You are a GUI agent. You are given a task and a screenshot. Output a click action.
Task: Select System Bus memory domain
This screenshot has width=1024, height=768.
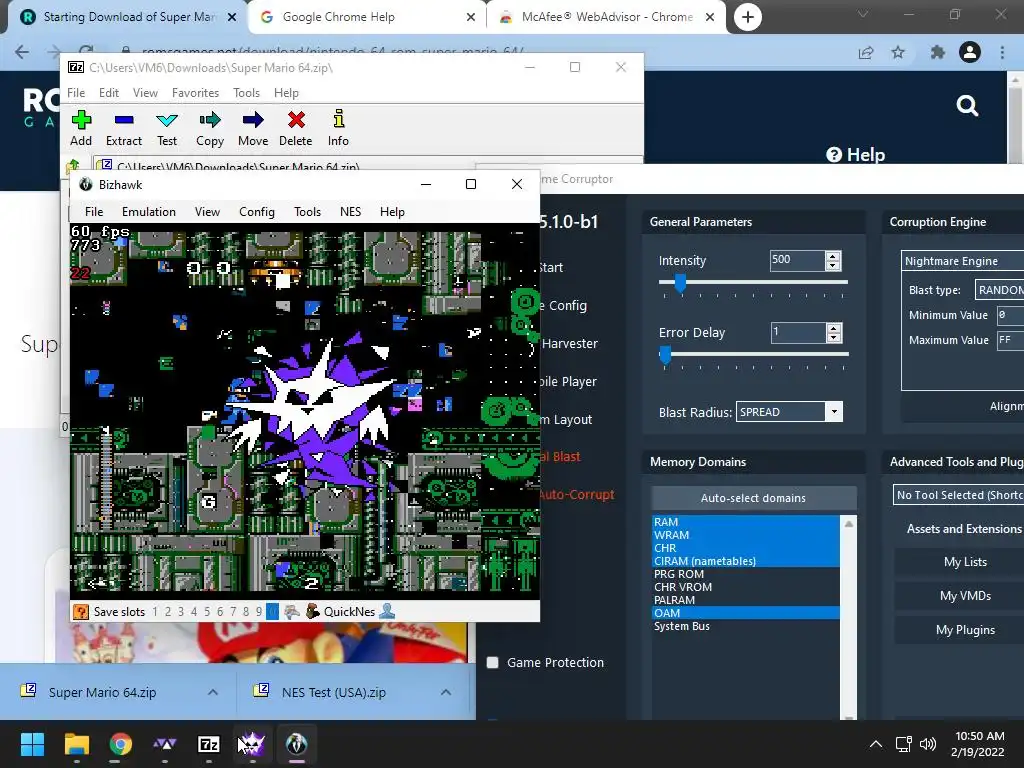(745, 626)
